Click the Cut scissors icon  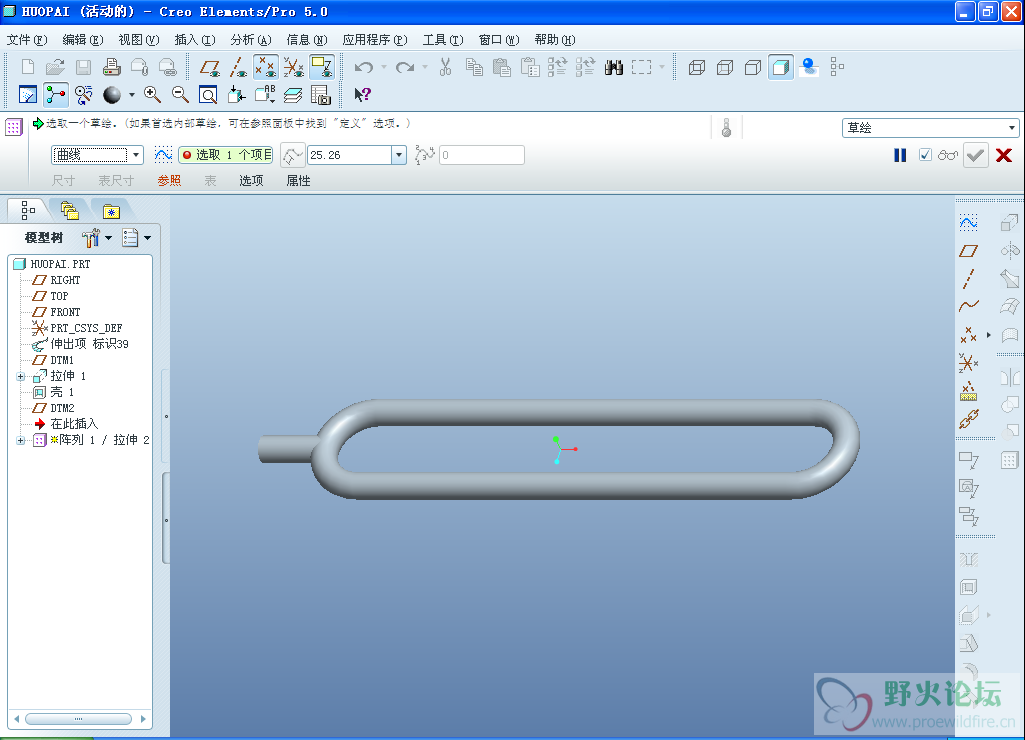pyautogui.click(x=446, y=67)
